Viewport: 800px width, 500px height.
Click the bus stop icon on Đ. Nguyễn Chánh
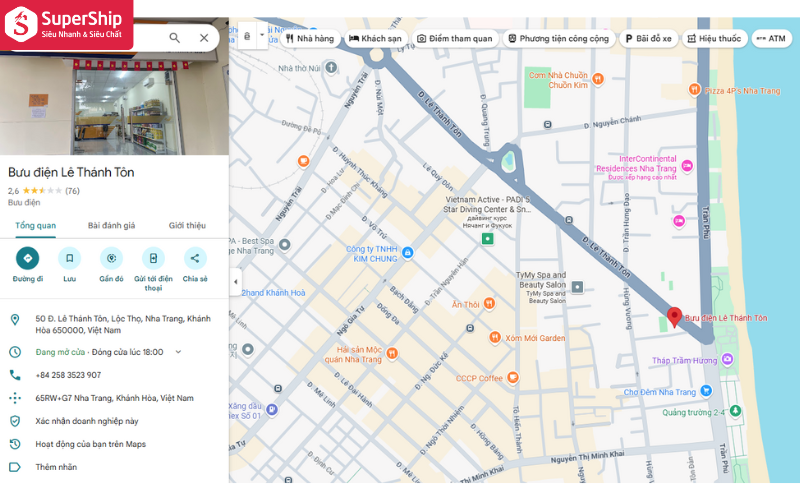pos(547,124)
